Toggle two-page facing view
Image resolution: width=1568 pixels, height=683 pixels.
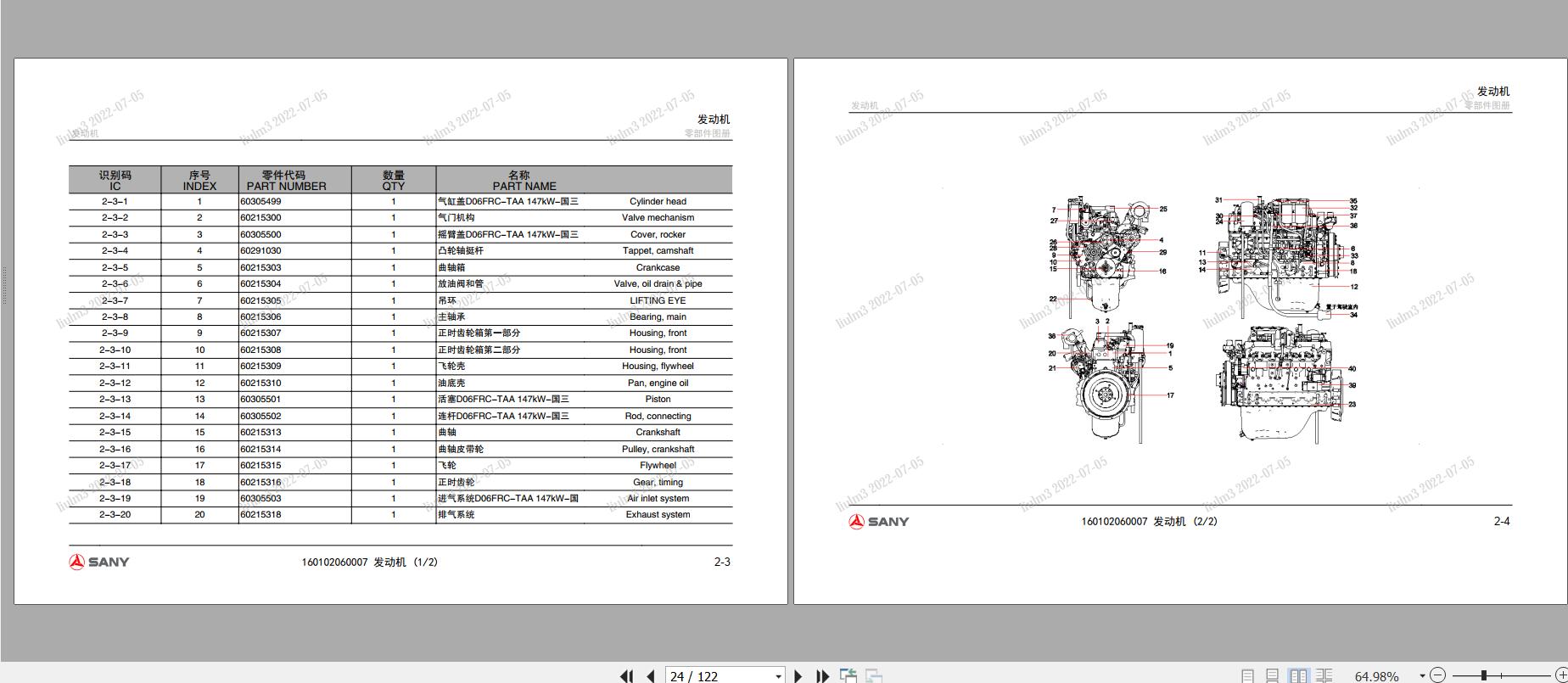click(x=1298, y=676)
